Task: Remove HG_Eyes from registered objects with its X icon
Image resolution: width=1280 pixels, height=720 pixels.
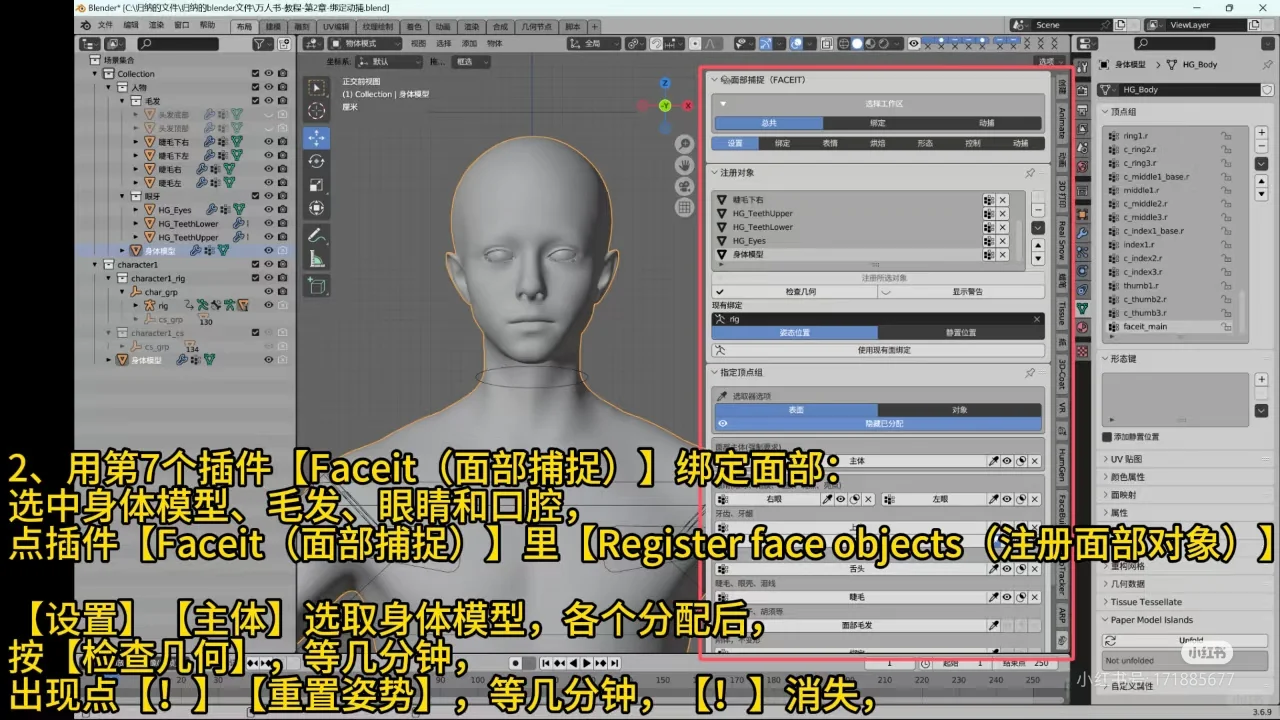Action: point(1003,241)
